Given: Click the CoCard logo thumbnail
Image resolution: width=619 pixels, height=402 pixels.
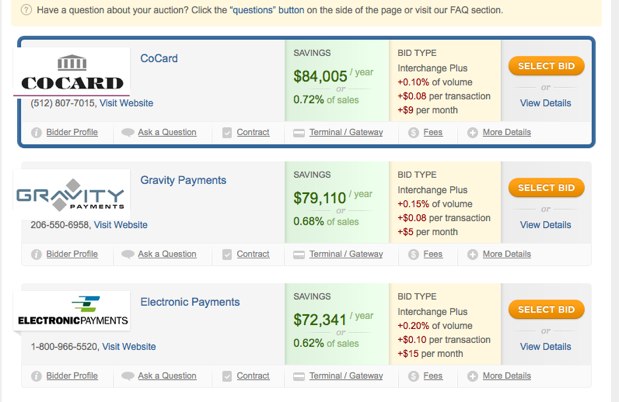Looking at the screenshot, I should click(x=73, y=72).
